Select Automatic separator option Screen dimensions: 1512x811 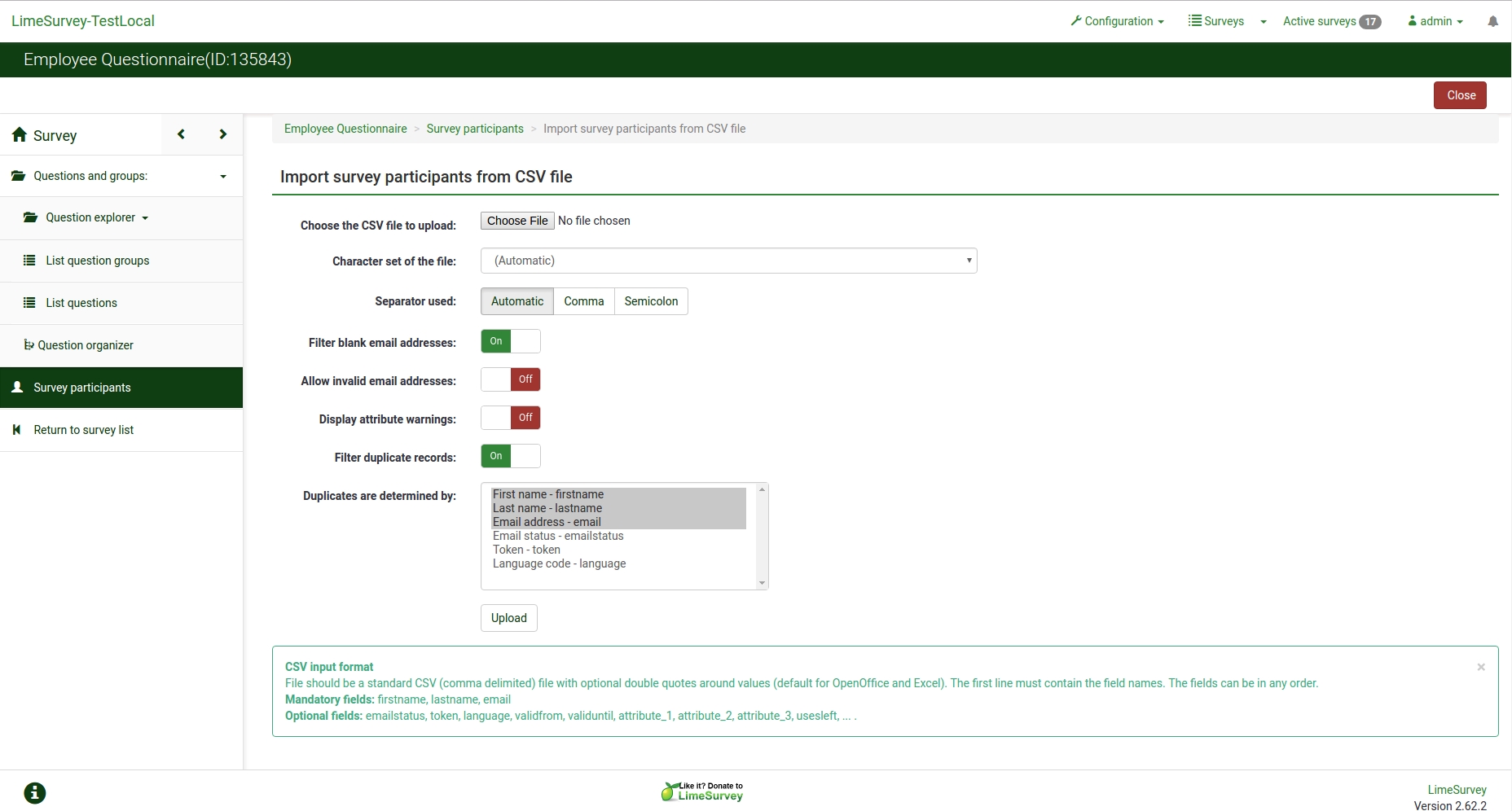(517, 301)
